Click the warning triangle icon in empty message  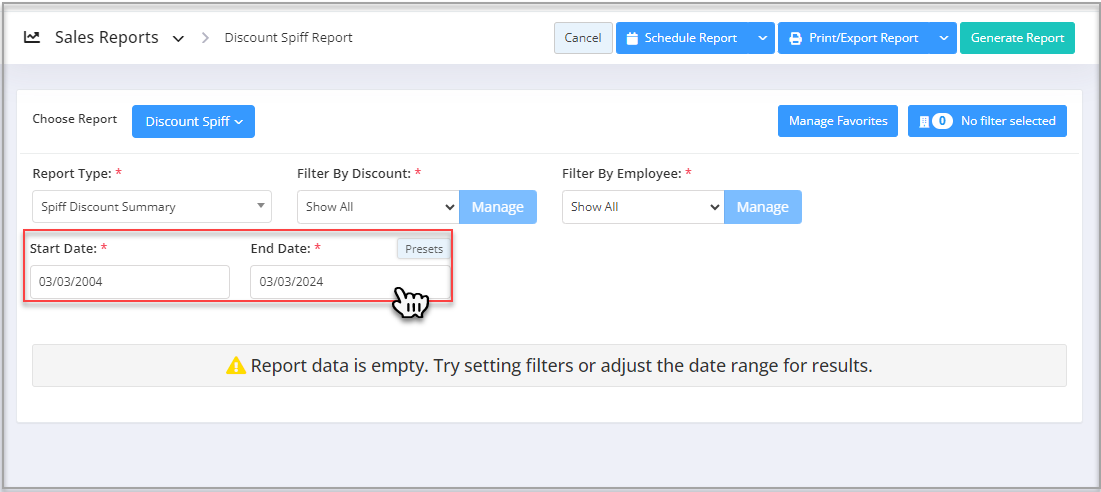236,366
